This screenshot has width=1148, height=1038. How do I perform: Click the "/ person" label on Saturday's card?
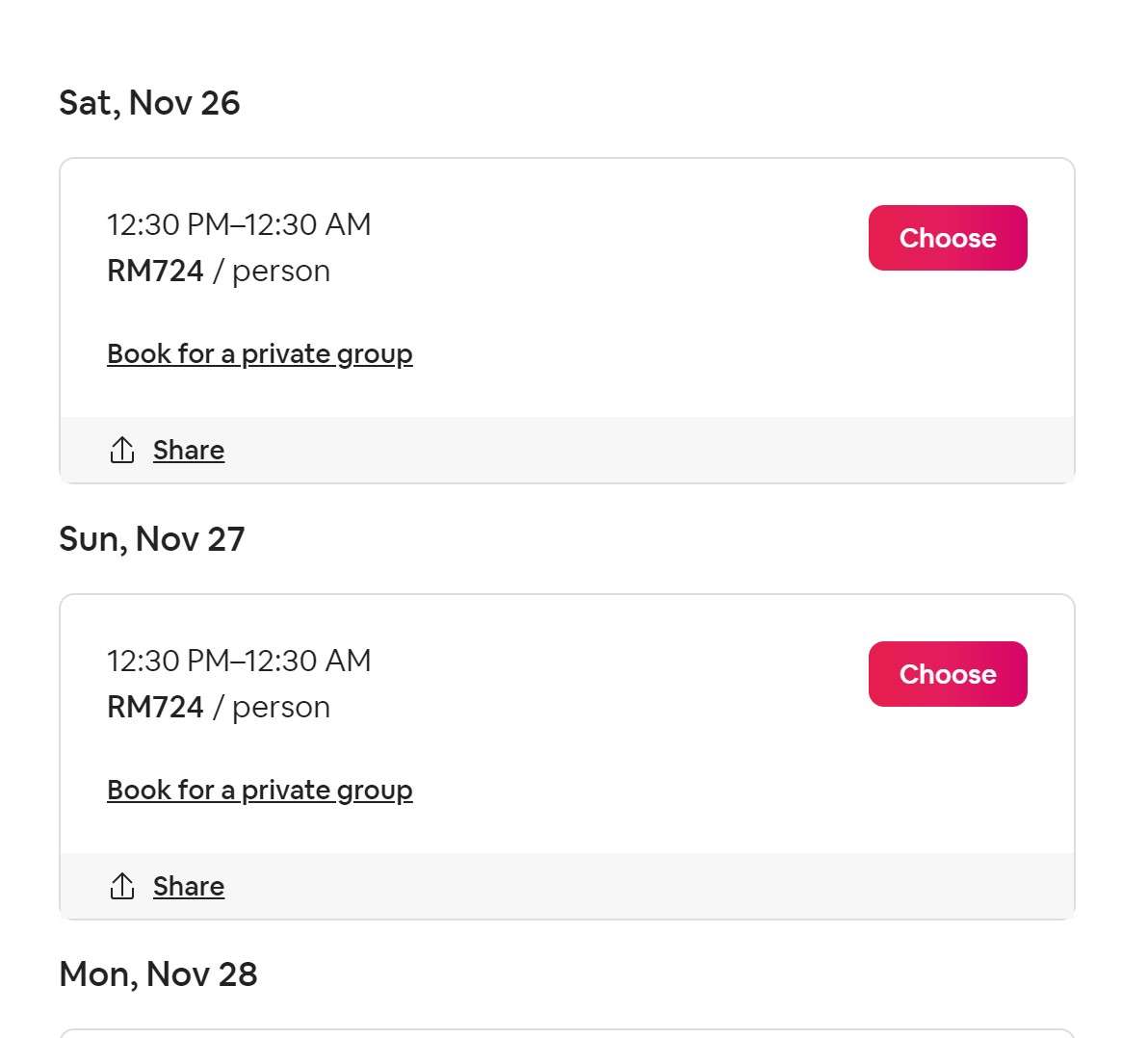click(272, 272)
